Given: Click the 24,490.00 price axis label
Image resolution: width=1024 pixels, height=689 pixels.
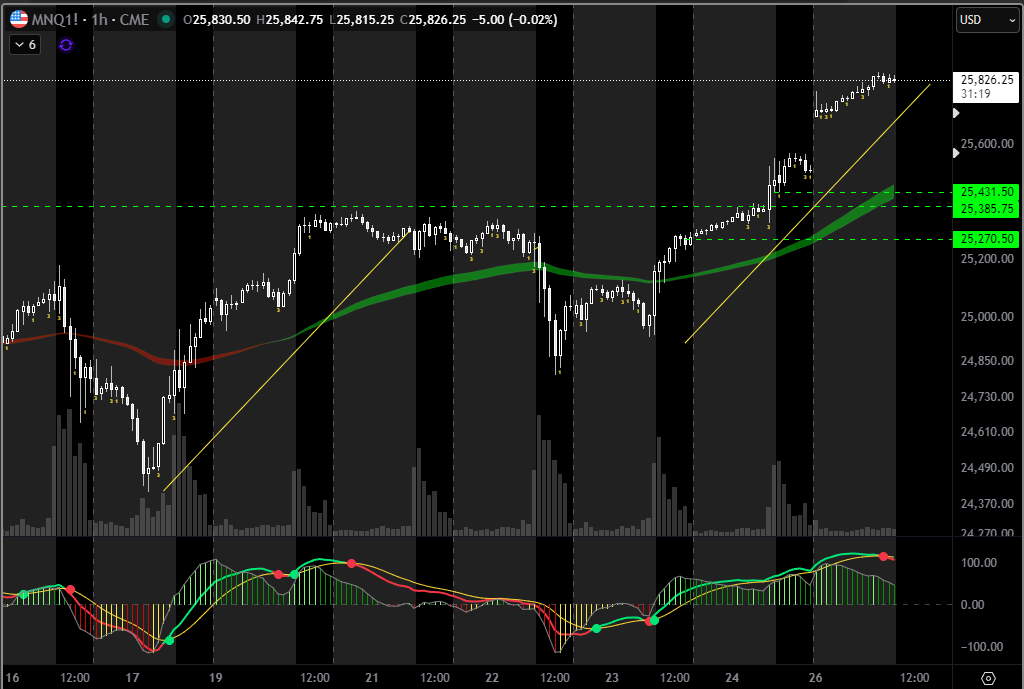Looking at the screenshot, I should click(987, 468).
